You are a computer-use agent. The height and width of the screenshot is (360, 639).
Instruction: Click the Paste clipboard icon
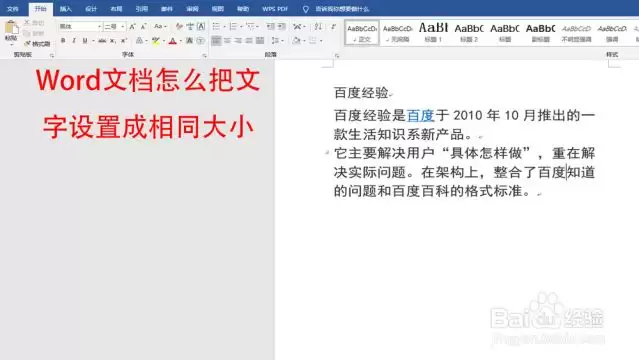[x=11, y=28]
